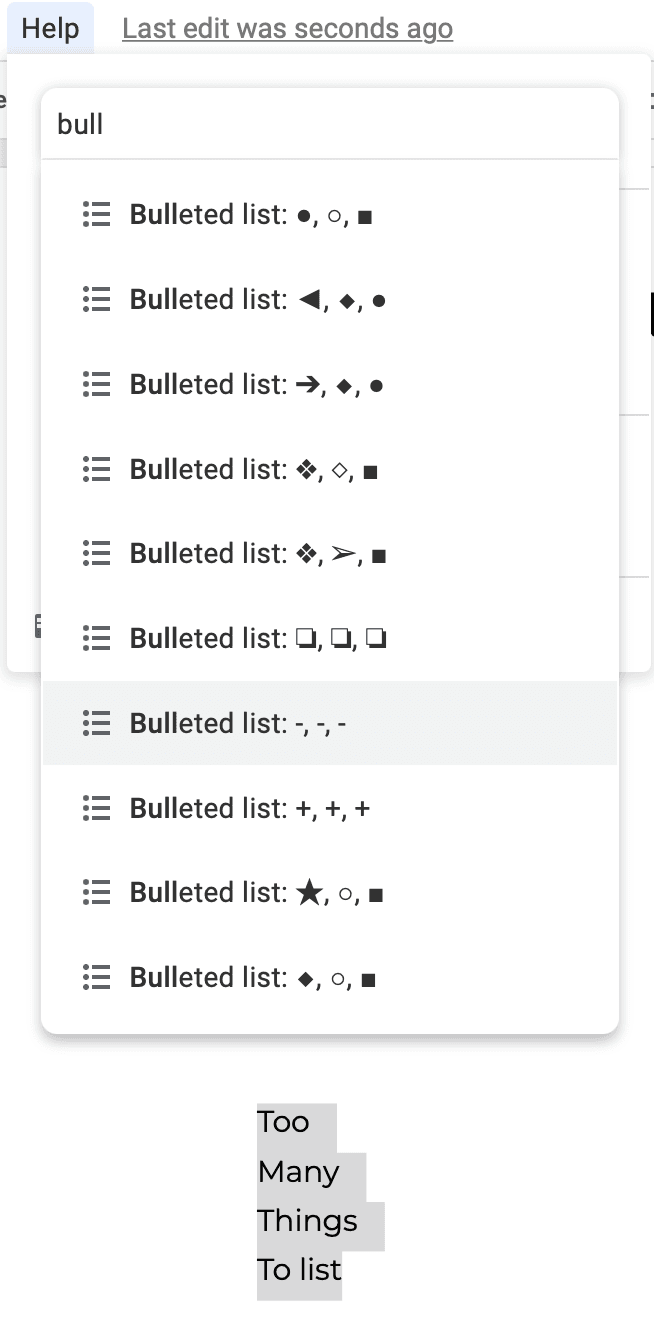Screen dimensions: 654x1326
Task: Click the menu search field containing bull
Action: [x=330, y=124]
